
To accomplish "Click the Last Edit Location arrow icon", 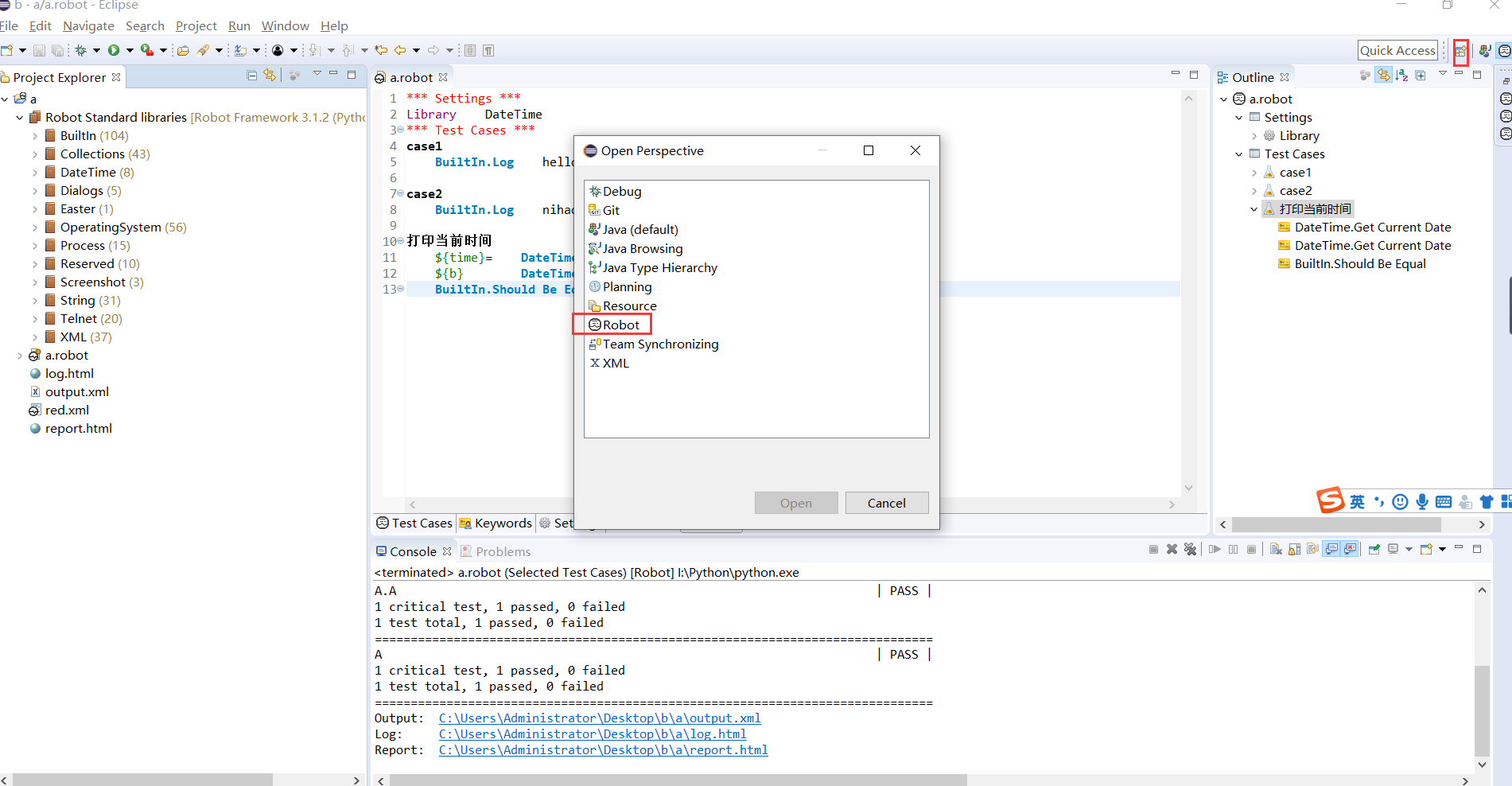I will point(381,50).
